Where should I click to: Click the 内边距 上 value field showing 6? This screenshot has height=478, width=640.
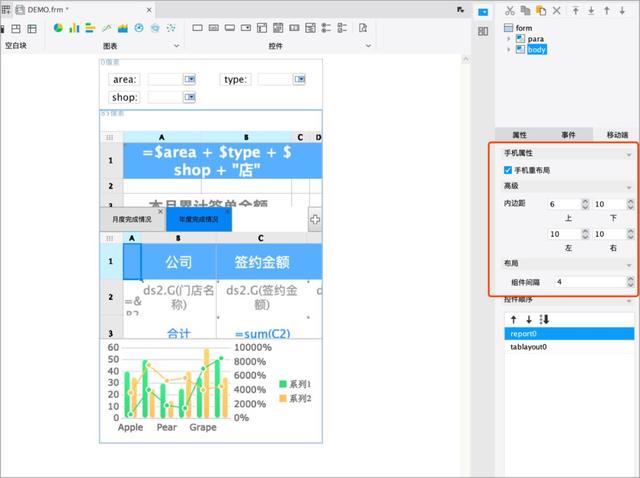(x=564, y=204)
